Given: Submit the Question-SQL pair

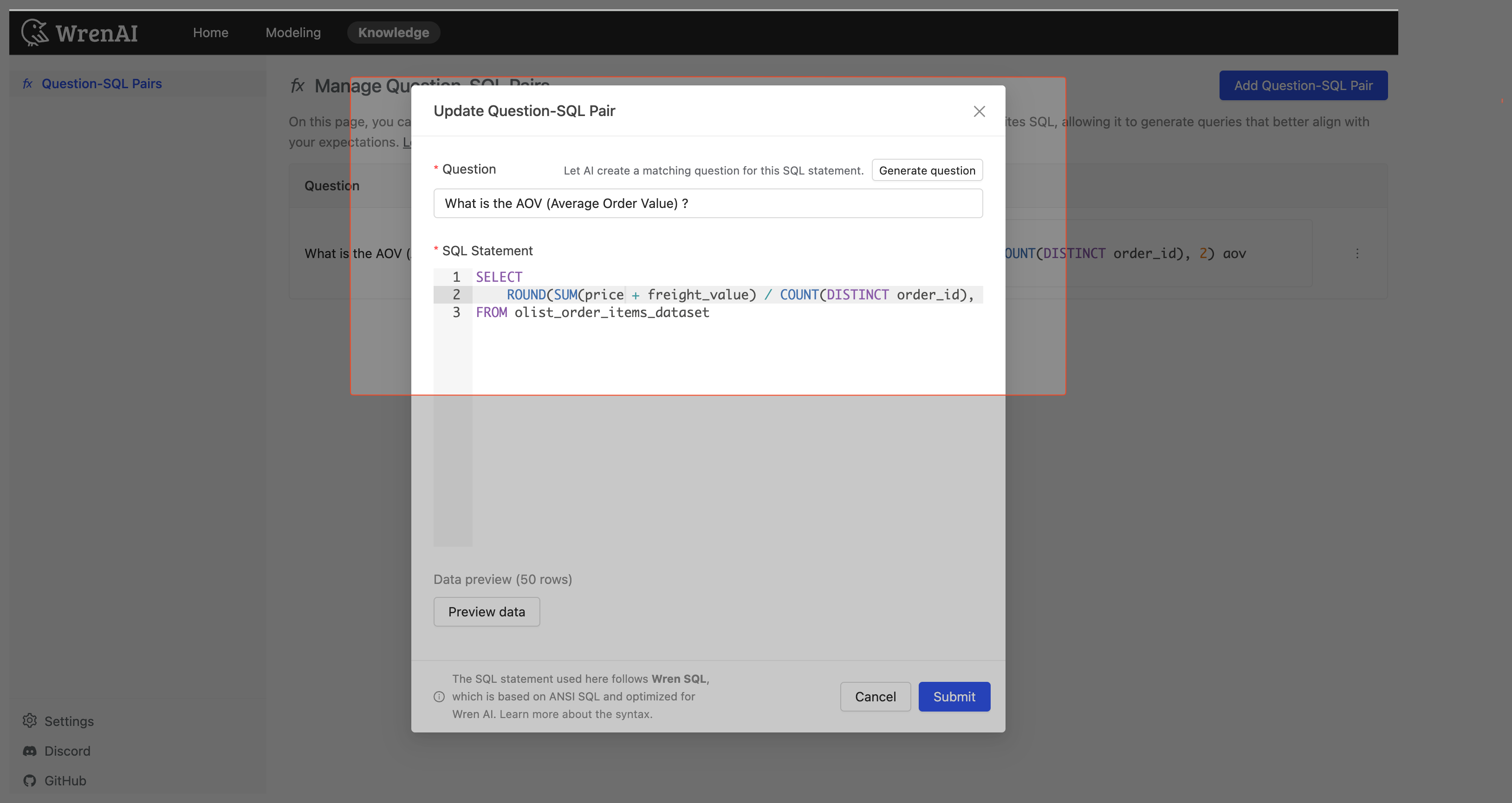Looking at the screenshot, I should 954,696.
